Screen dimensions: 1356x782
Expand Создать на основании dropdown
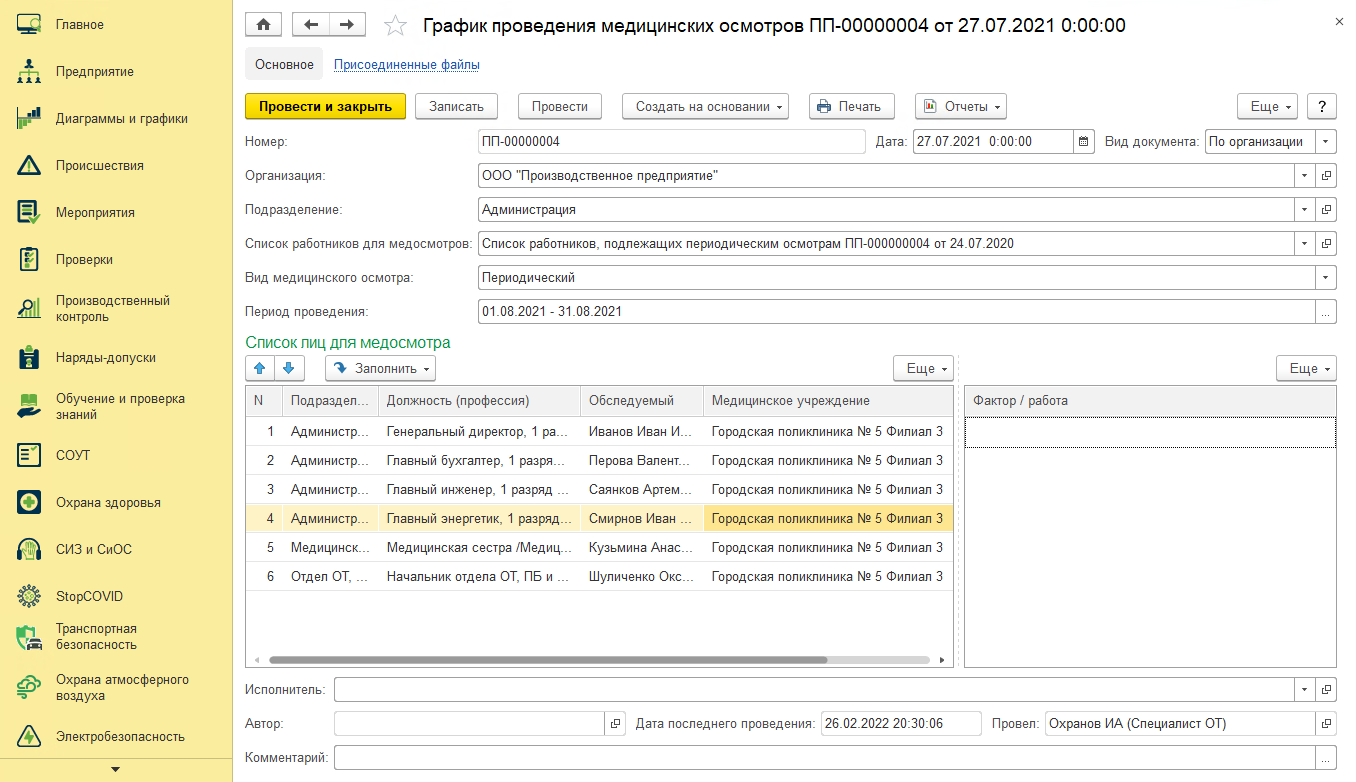click(705, 106)
